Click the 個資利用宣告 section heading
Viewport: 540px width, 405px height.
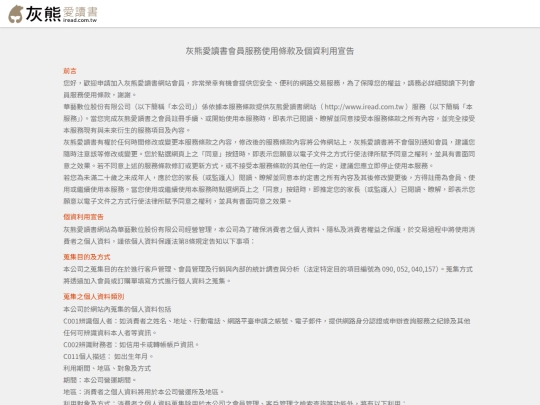[x=83, y=217]
